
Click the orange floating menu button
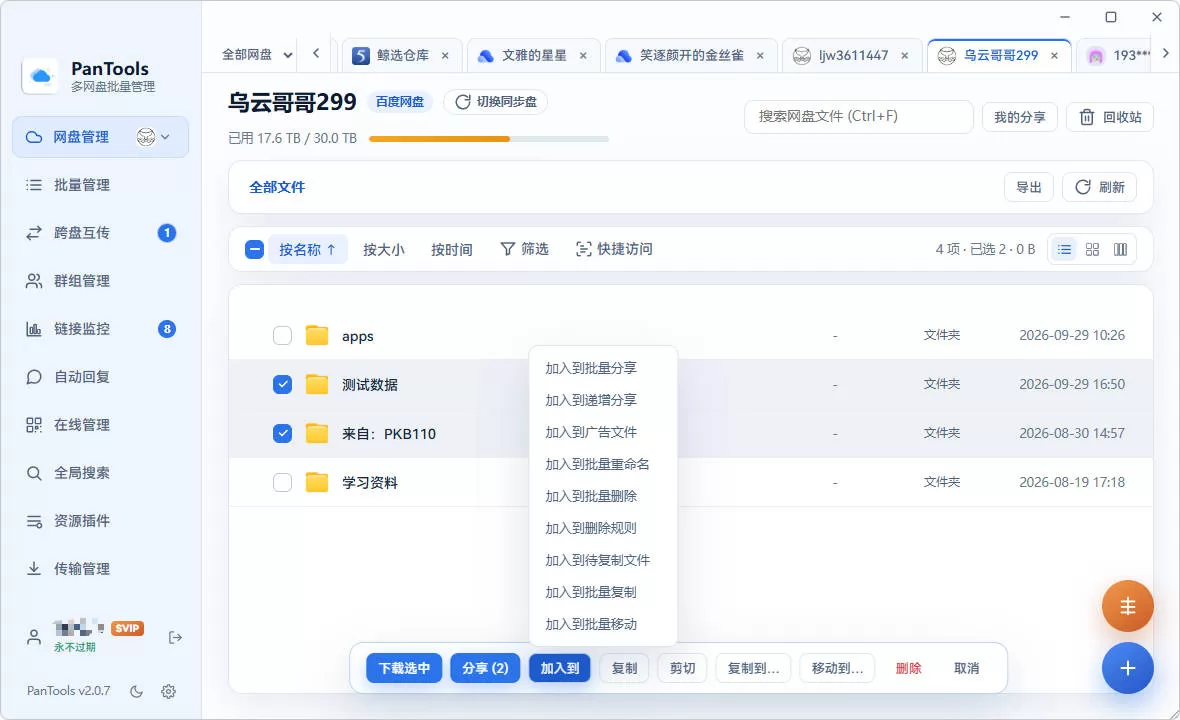1127,606
